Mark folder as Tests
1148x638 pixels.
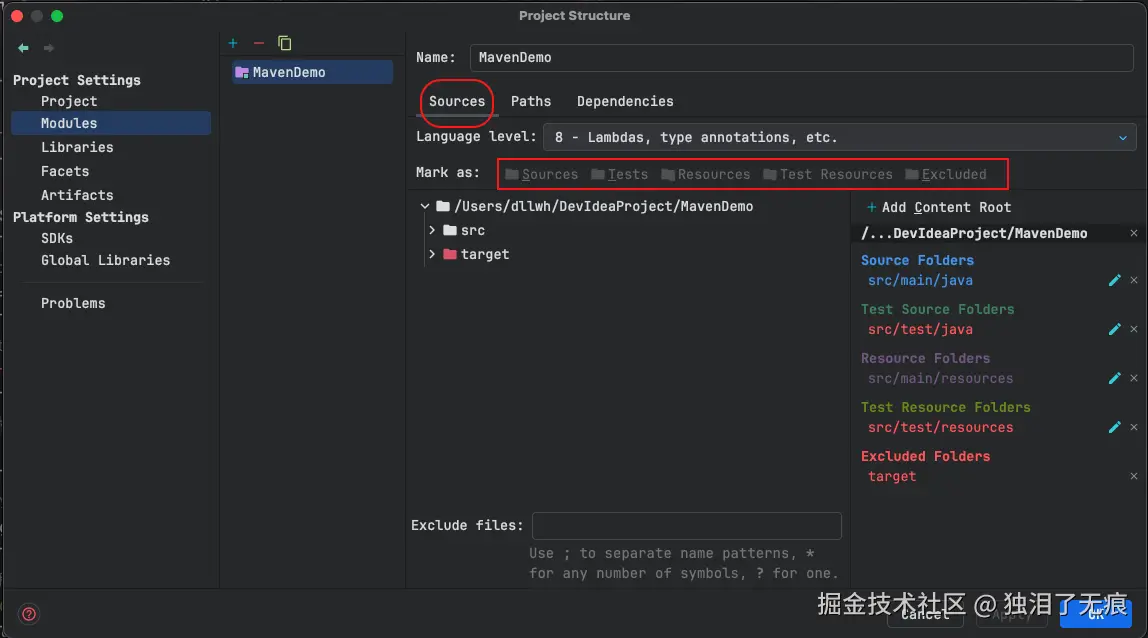620,174
